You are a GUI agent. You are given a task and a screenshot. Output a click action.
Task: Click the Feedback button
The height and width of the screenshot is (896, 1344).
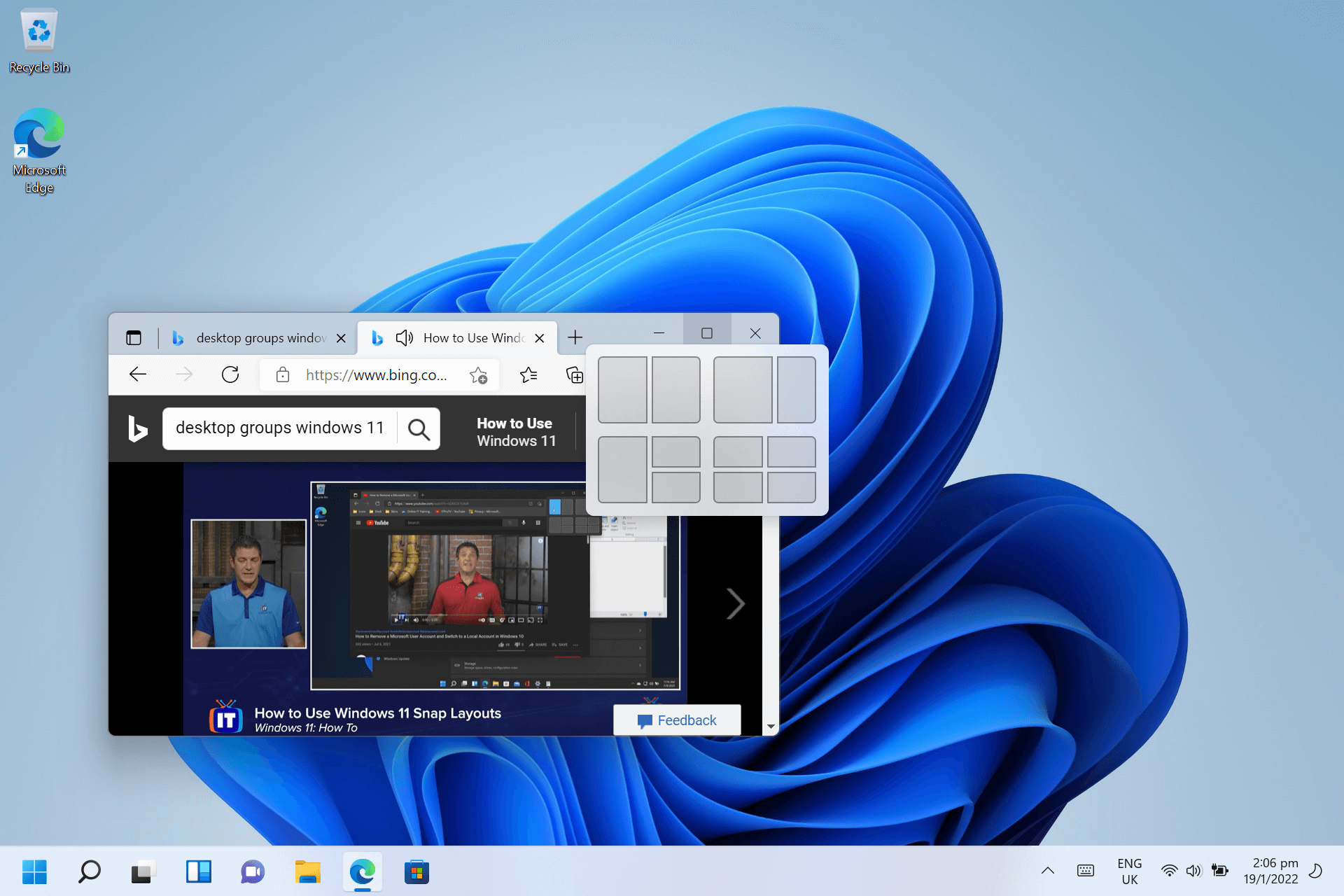[x=677, y=720]
